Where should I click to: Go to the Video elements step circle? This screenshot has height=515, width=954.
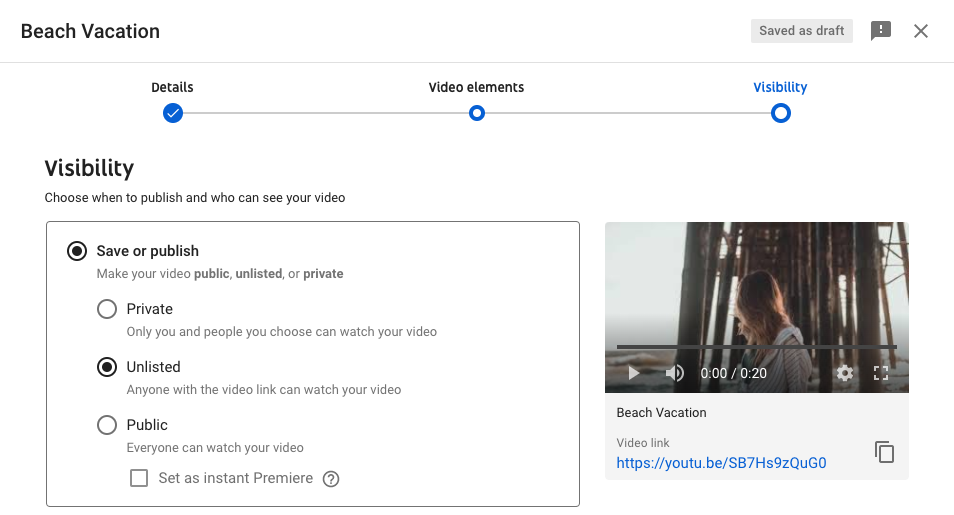tap(477, 113)
